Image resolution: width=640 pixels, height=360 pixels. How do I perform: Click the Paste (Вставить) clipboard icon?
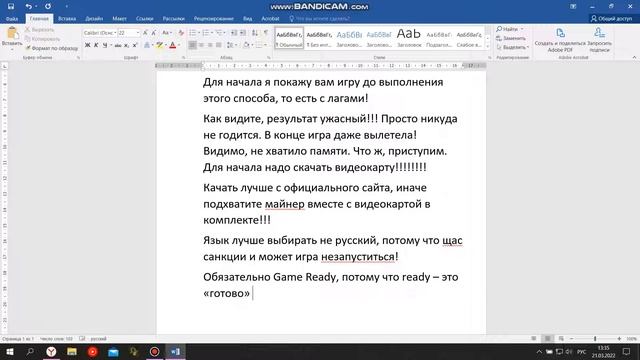pyautogui.click(x=12, y=33)
